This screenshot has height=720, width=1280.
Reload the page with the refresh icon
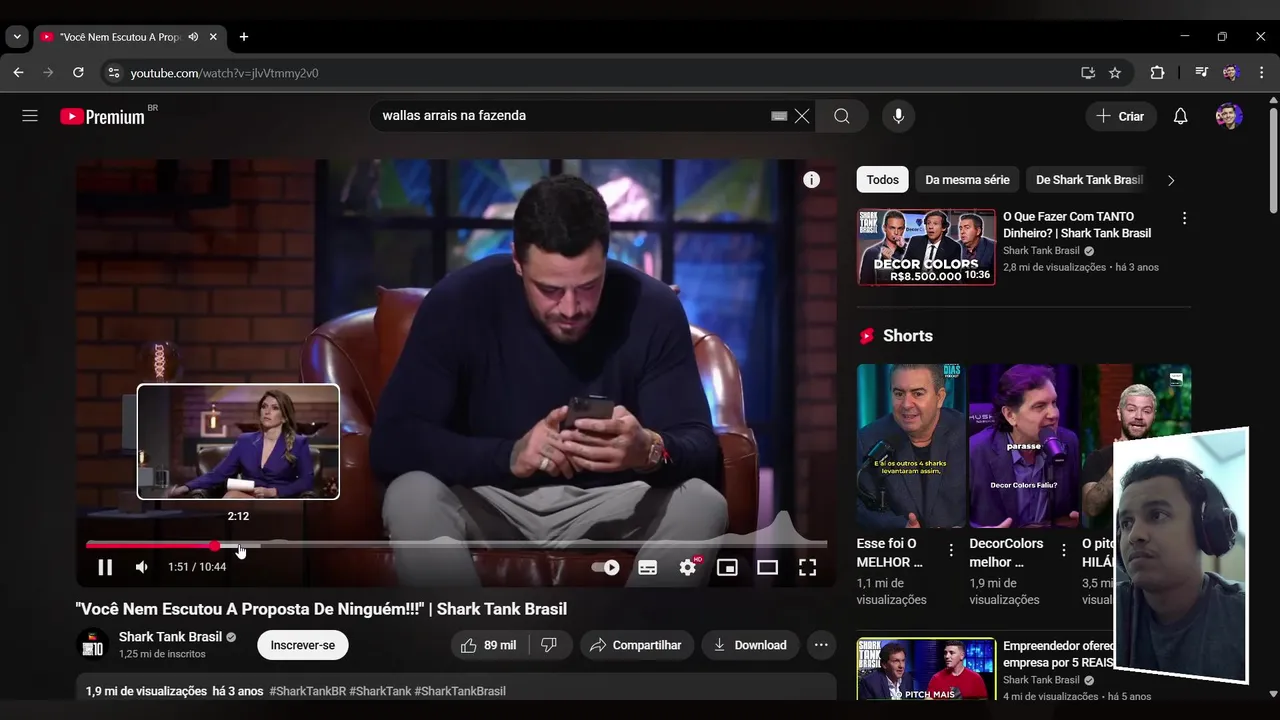click(x=78, y=73)
